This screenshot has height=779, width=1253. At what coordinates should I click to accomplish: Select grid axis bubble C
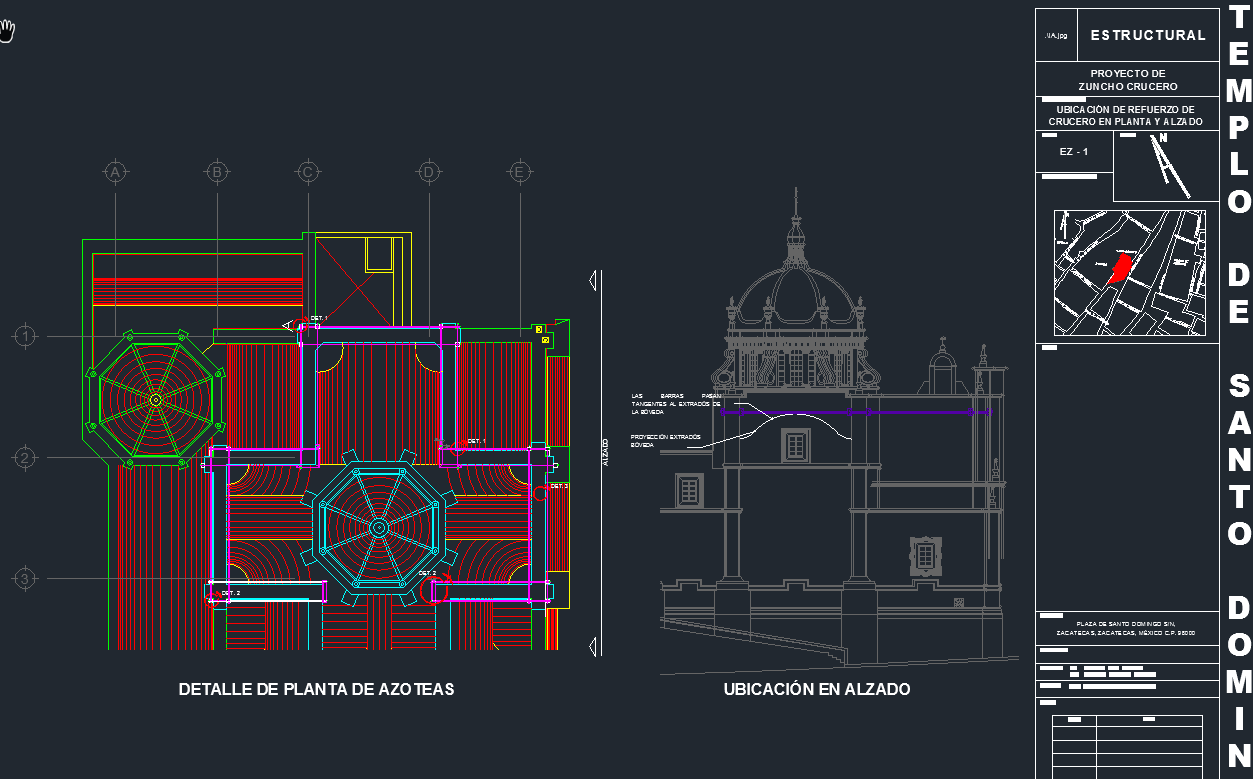click(x=308, y=173)
